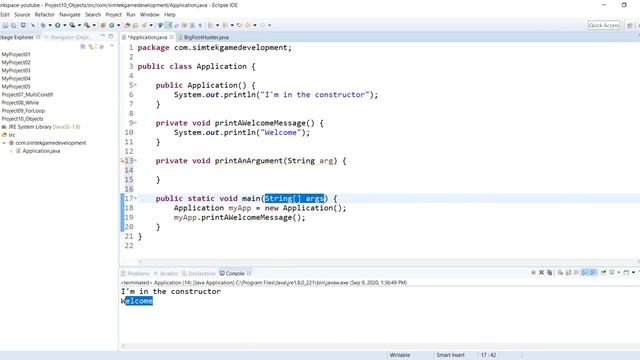Click the Previous Annotation toolbar icon
This screenshot has height=360, width=640.
pyautogui.click(x=225, y=25)
